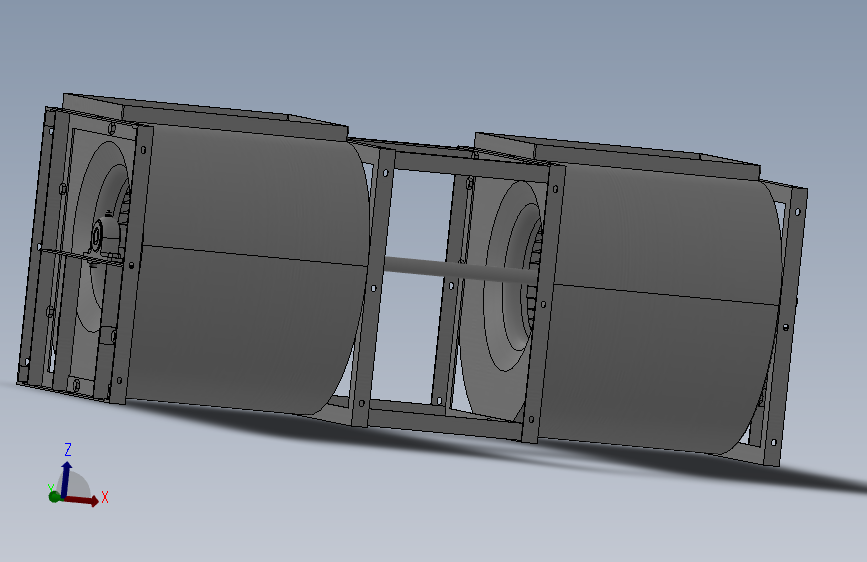Image resolution: width=867 pixels, height=562 pixels.
Task: Select the far-right vertical frame bar
Action: click(x=786, y=327)
